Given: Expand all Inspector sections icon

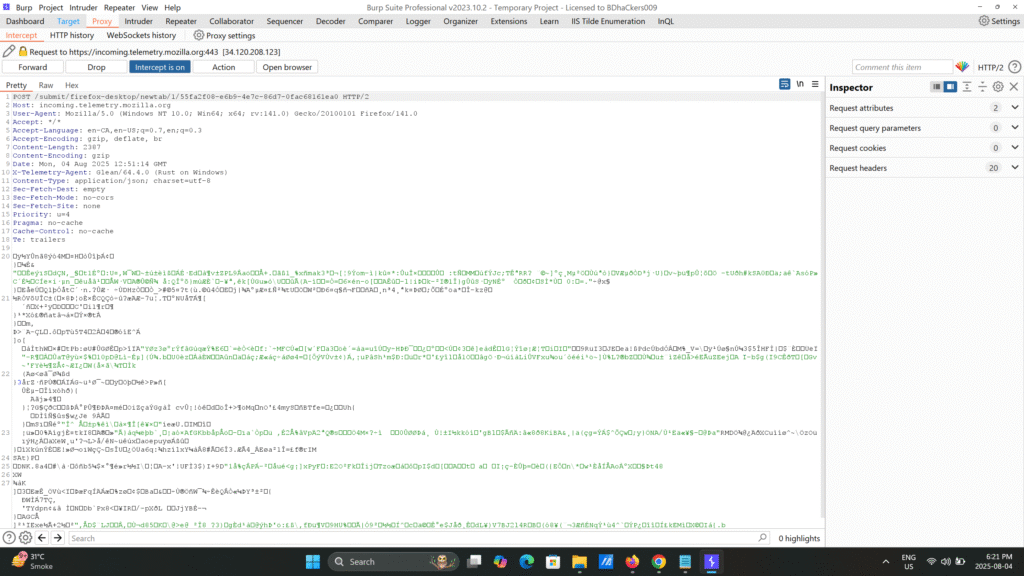Looking at the screenshot, I should click(967, 87).
